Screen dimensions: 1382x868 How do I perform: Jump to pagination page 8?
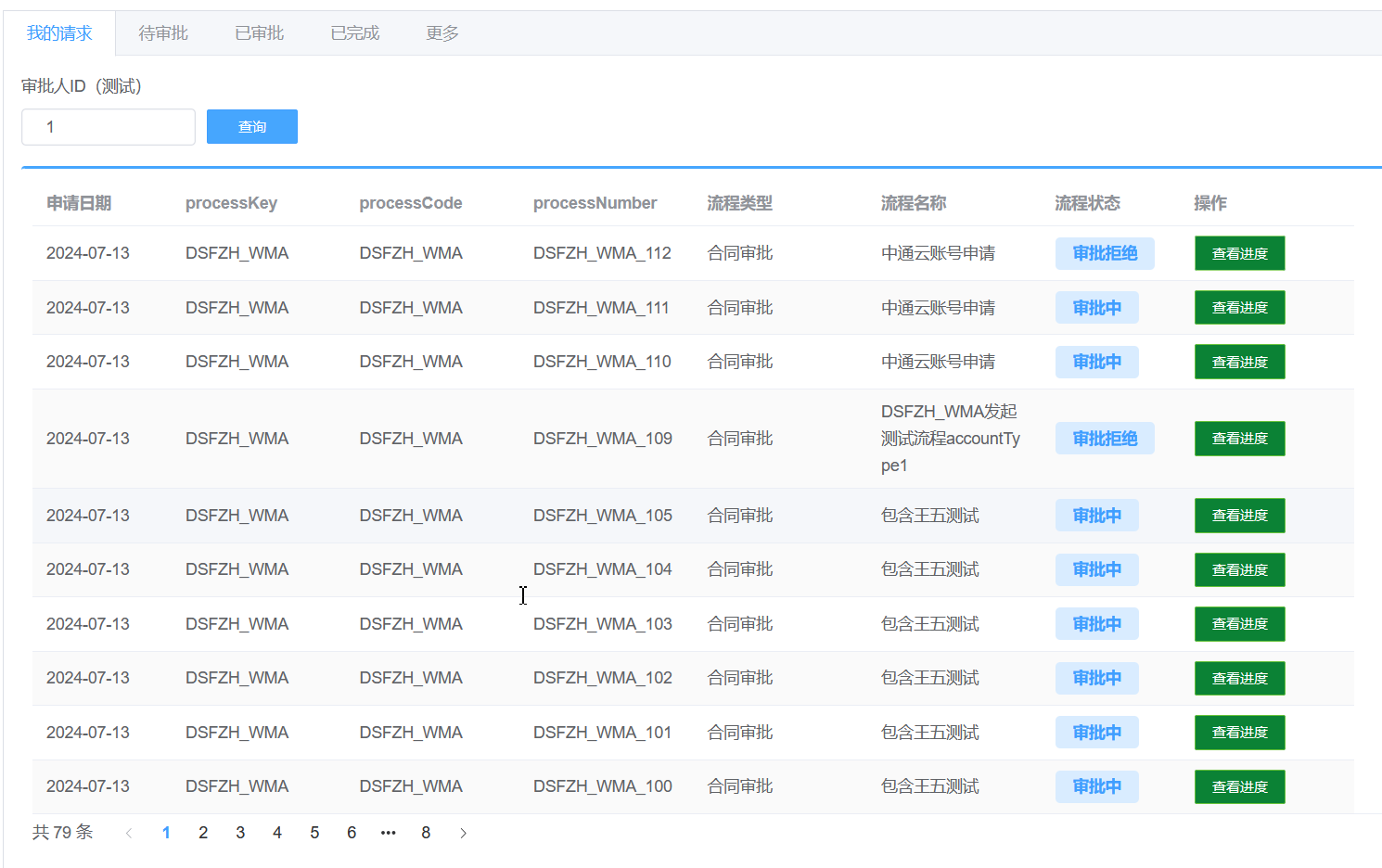point(426,833)
